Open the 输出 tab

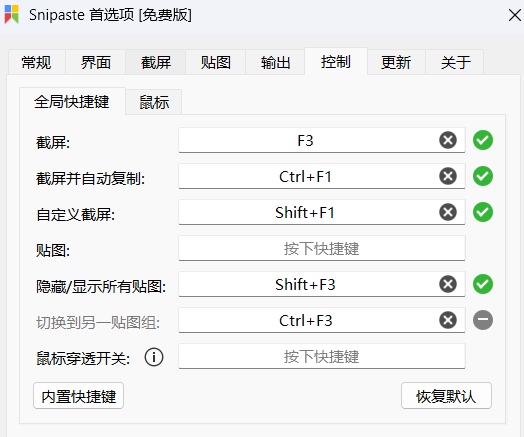(275, 62)
